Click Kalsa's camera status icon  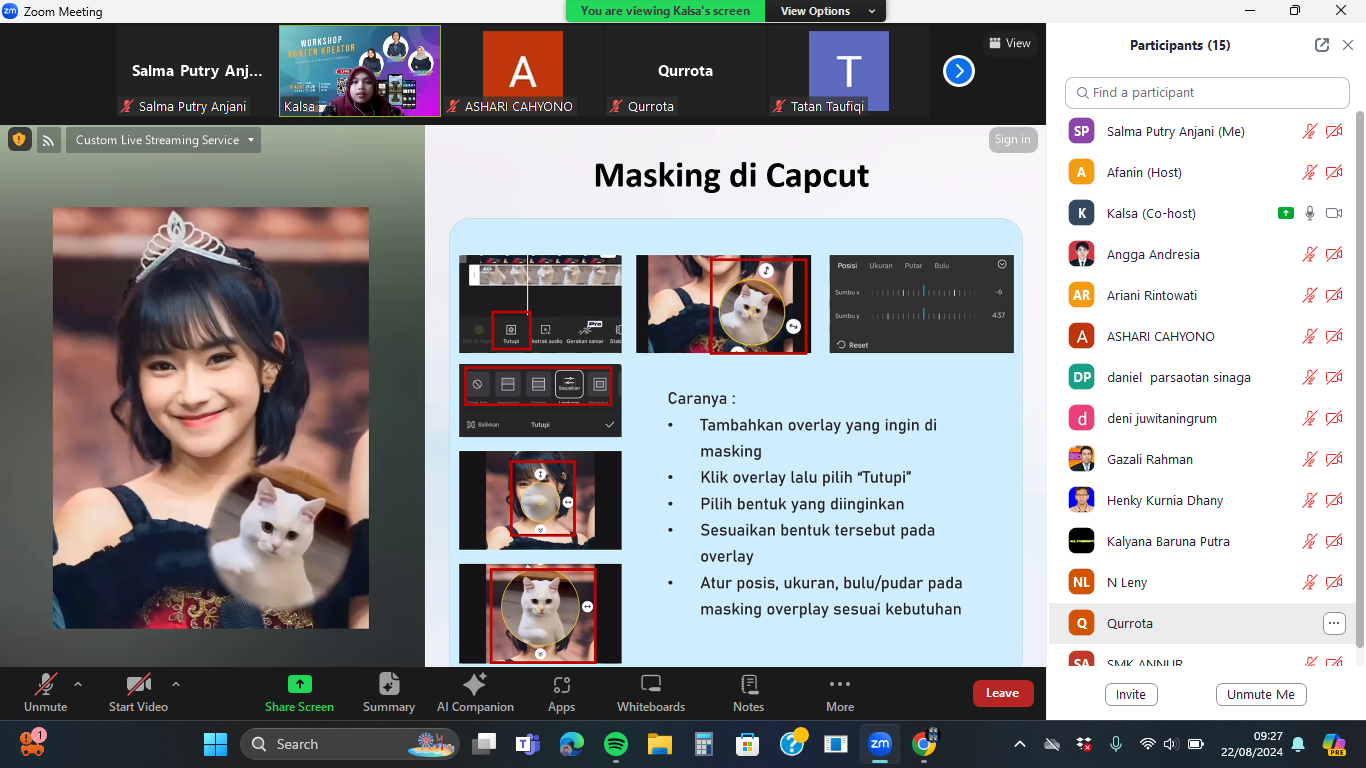click(1334, 213)
